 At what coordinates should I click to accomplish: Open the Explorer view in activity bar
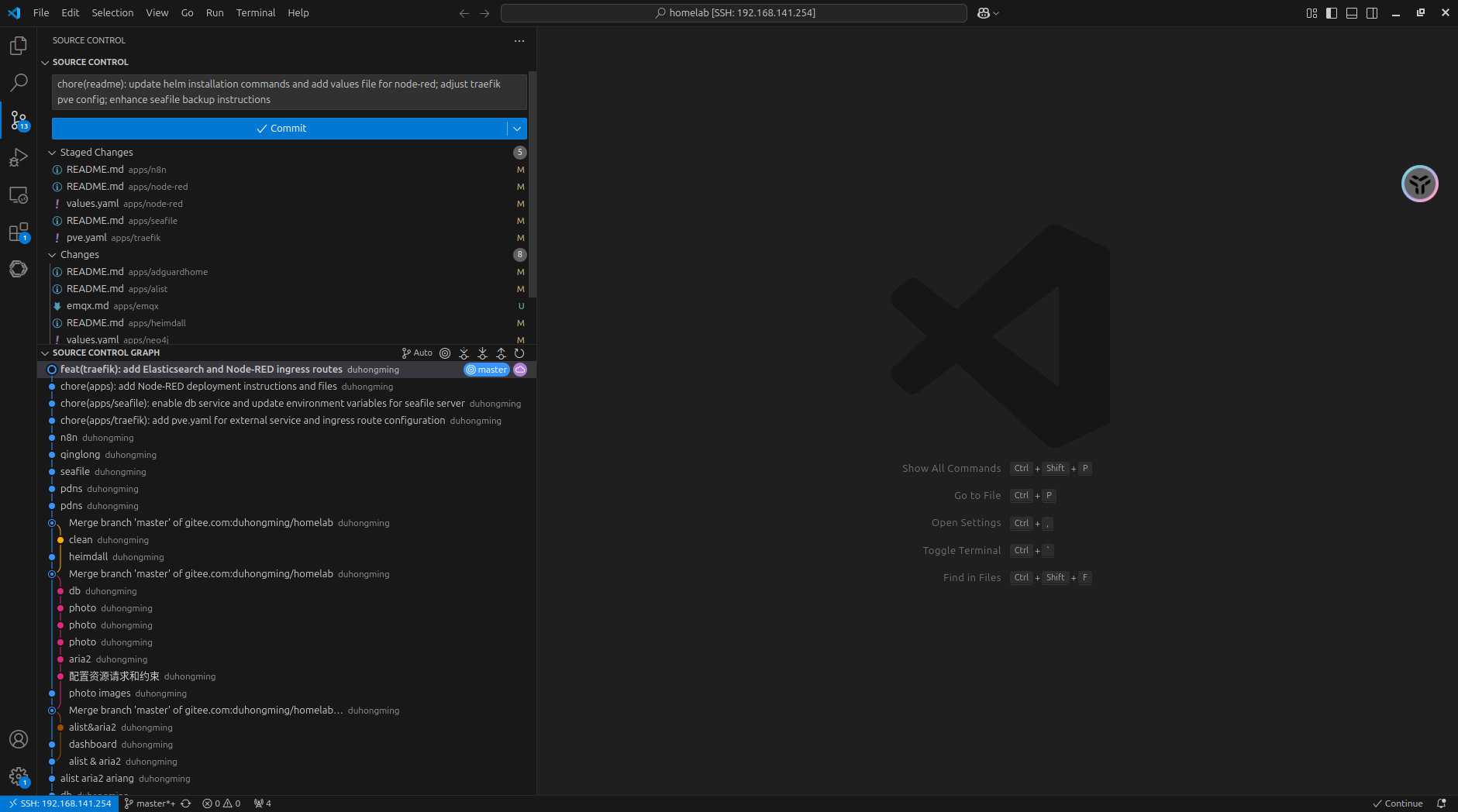(x=19, y=46)
